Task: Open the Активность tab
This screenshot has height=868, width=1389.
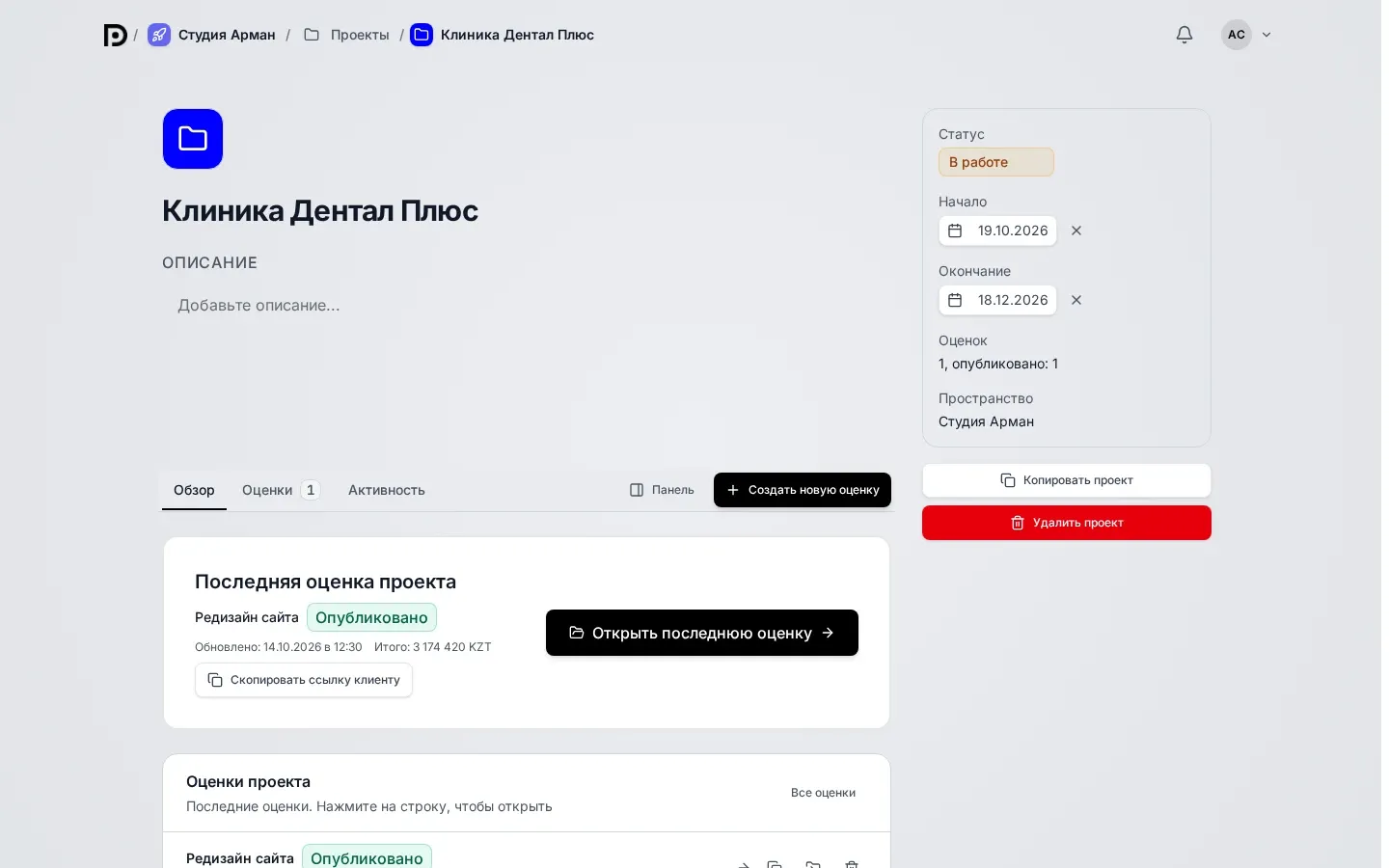Action: click(387, 490)
